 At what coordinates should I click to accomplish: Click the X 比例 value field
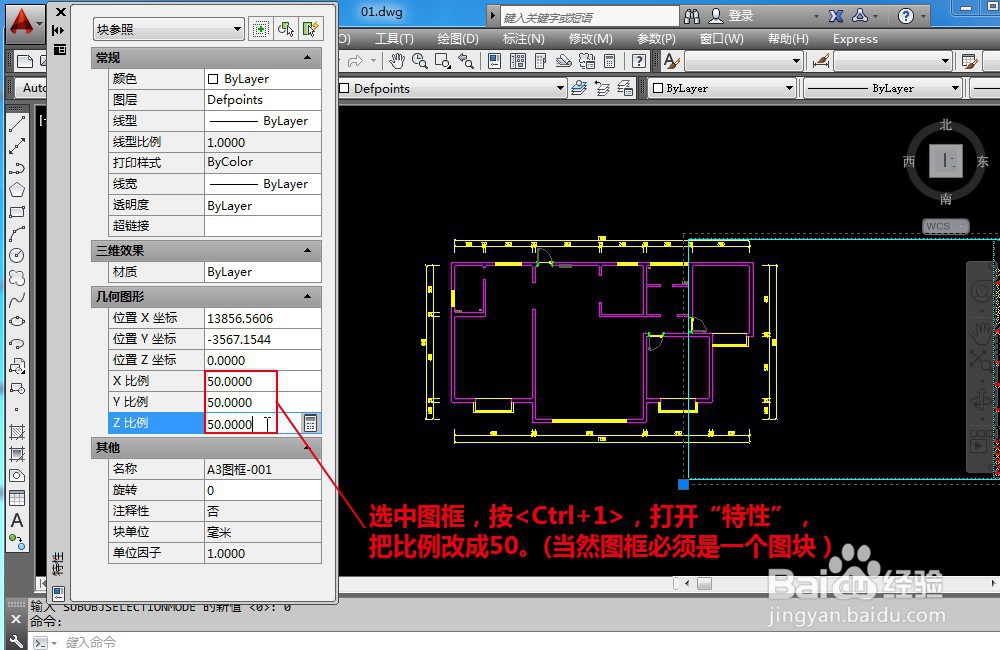(263, 381)
